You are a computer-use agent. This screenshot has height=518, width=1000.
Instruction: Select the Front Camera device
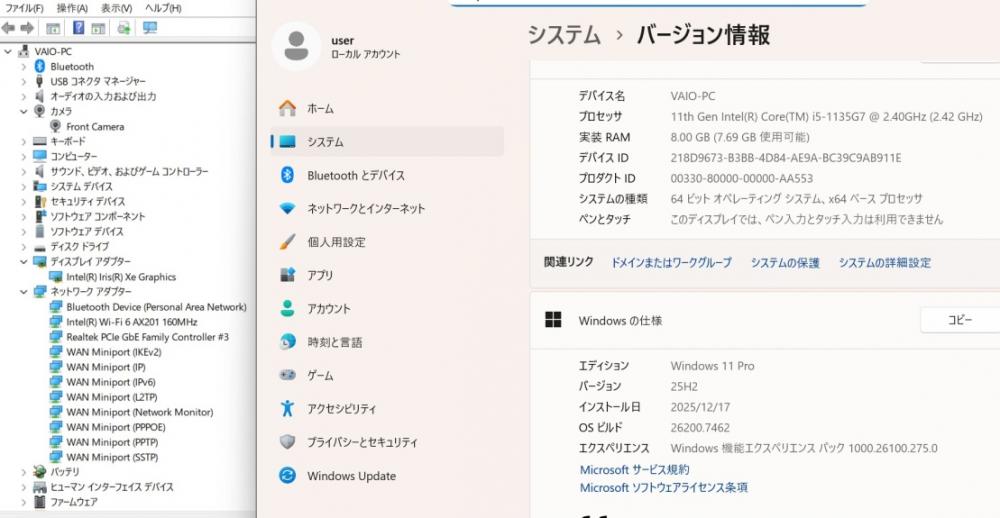click(95, 126)
